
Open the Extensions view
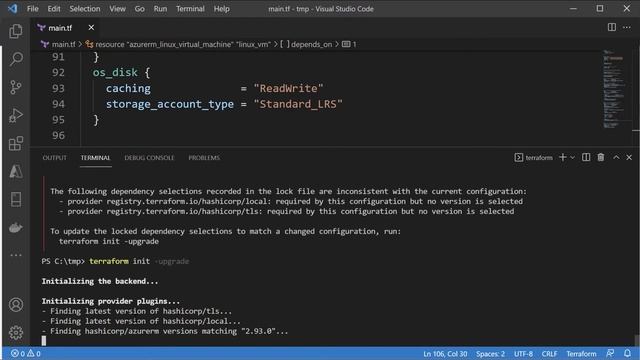(x=16, y=143)
